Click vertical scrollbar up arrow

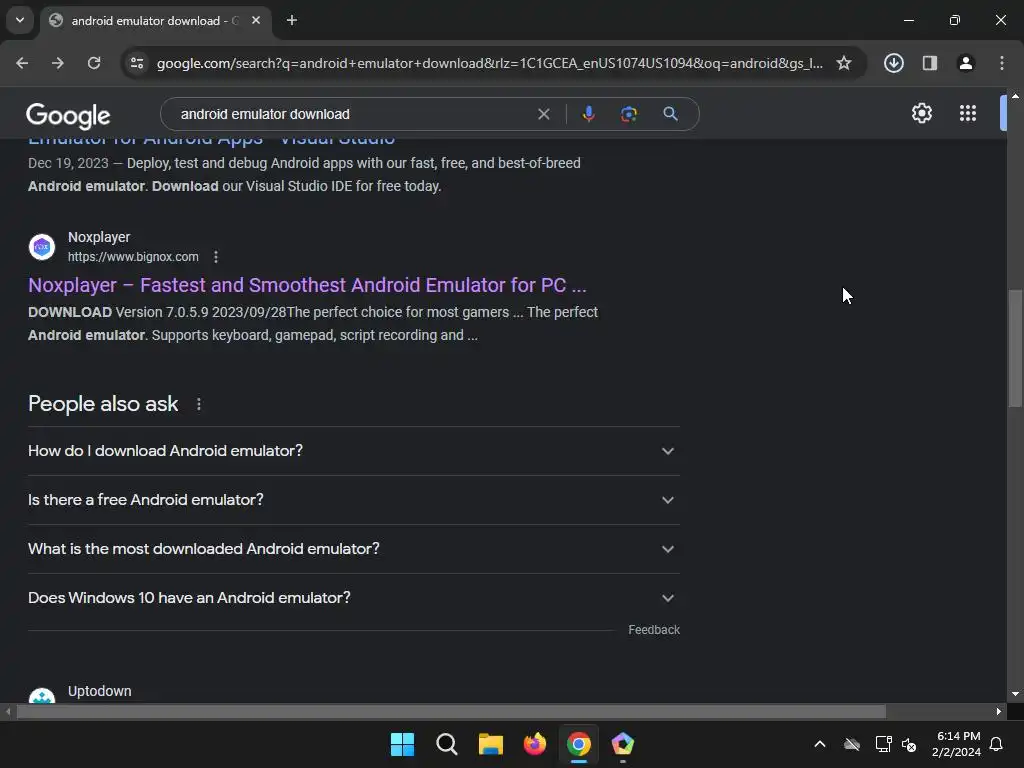1015,96
